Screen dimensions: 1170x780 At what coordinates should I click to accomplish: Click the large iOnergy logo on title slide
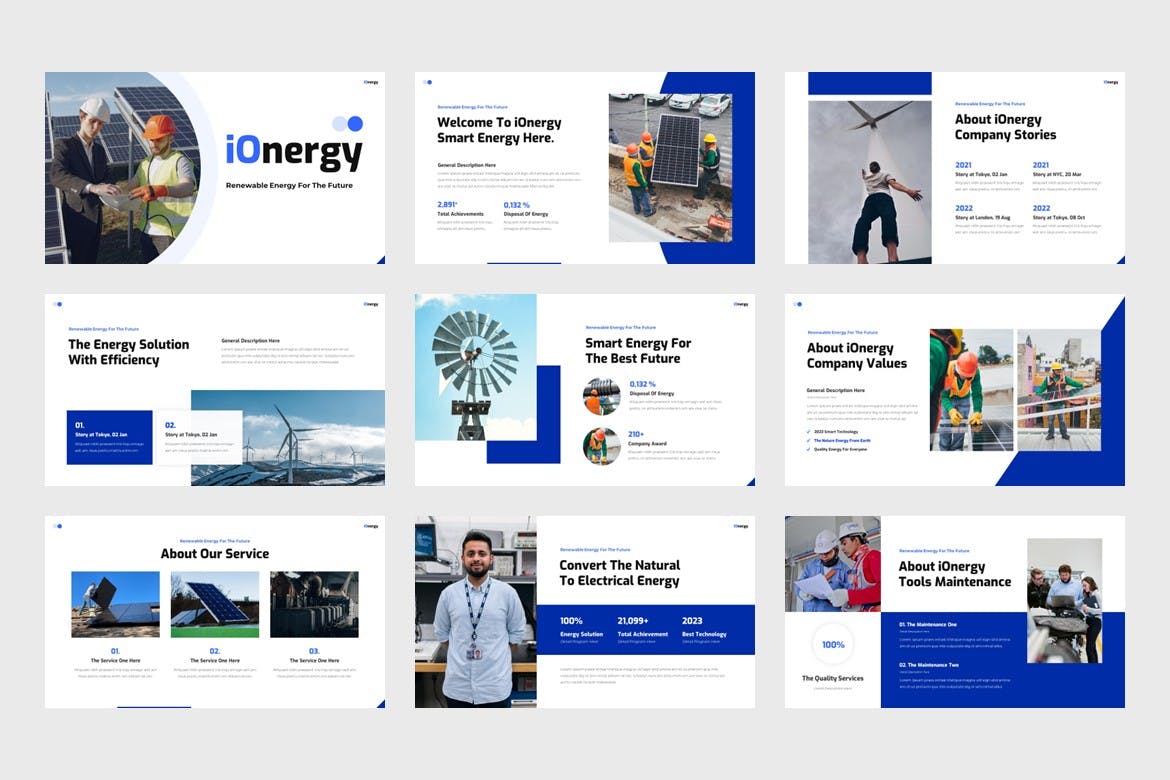click(x=293, y=153)
